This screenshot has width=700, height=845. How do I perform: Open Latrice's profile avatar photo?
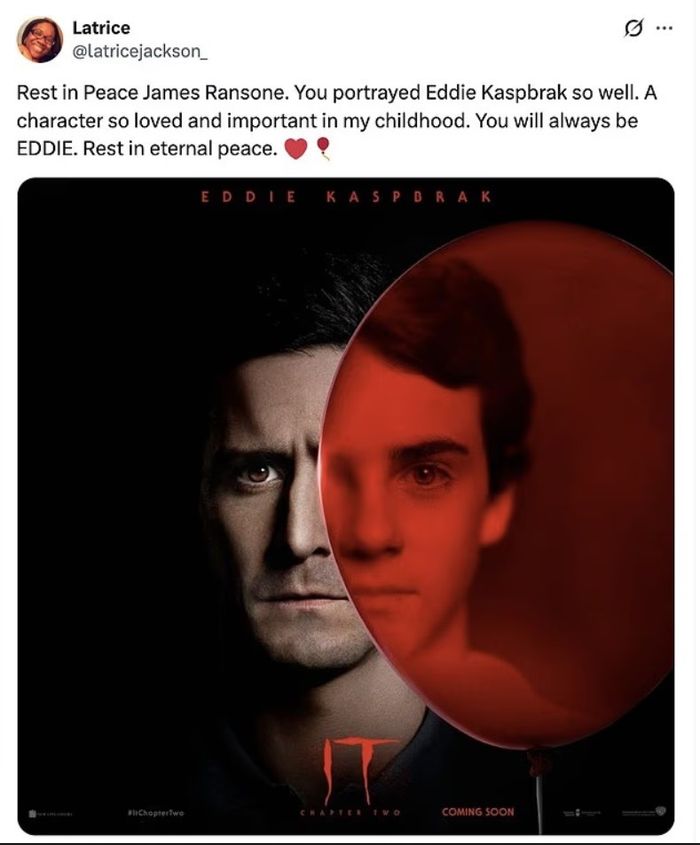point(39,39)
